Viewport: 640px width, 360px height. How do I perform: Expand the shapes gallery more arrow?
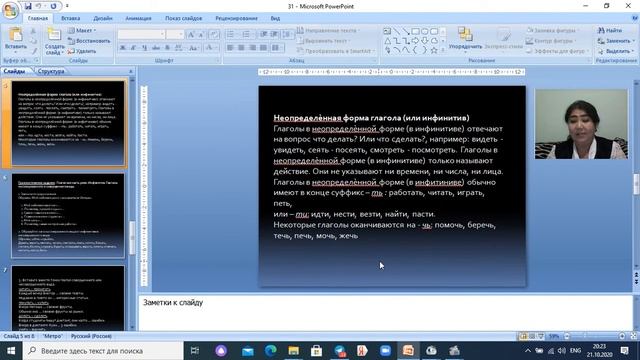click(x=443, y=50)
